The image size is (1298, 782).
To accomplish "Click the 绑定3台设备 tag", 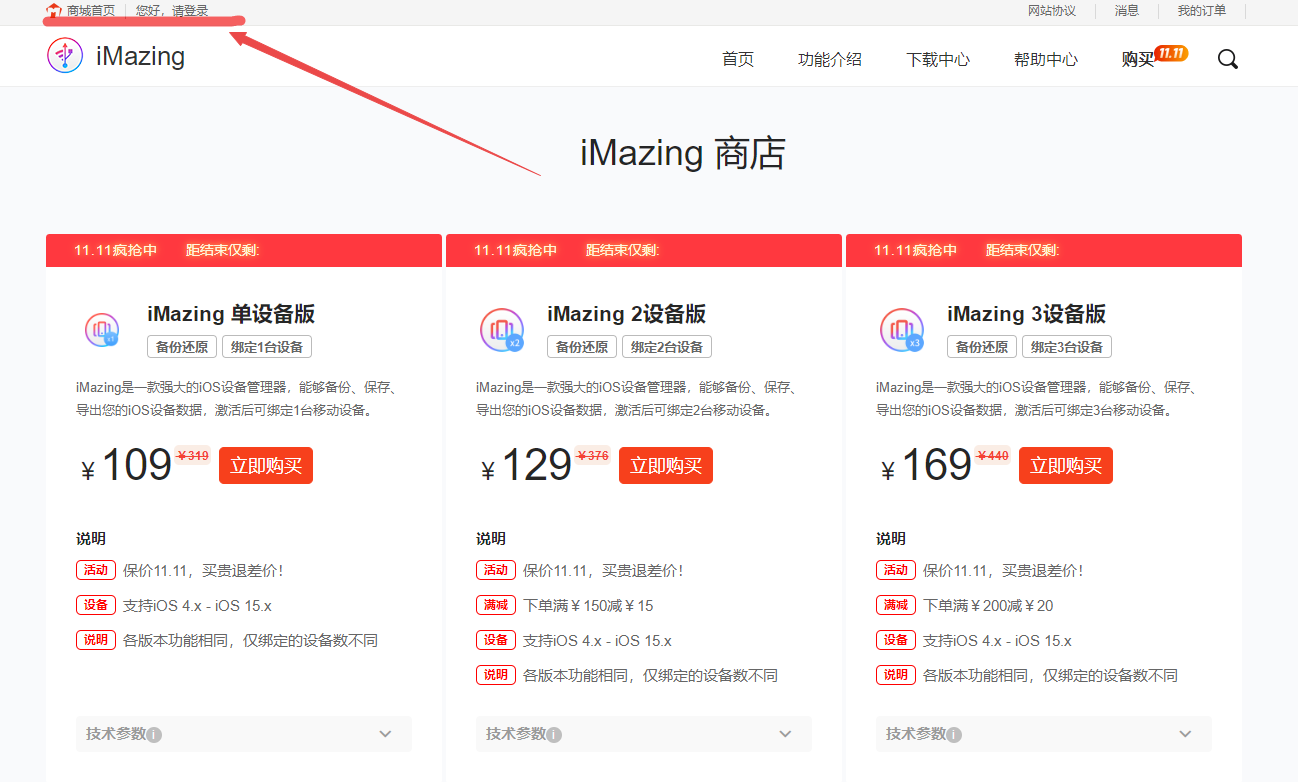I will [1067, 347].
